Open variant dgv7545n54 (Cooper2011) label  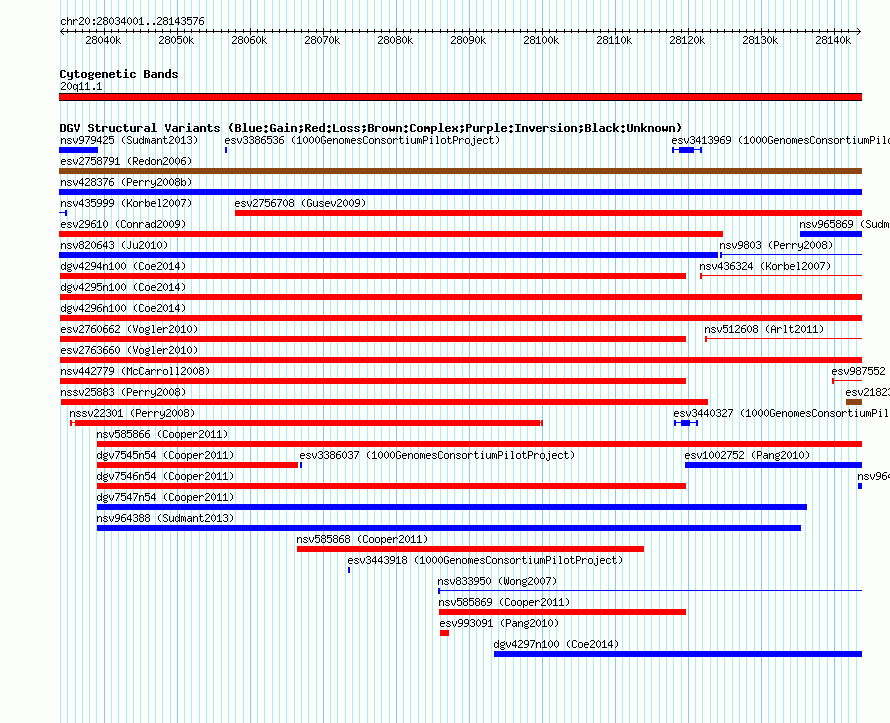tap(165, 455)
